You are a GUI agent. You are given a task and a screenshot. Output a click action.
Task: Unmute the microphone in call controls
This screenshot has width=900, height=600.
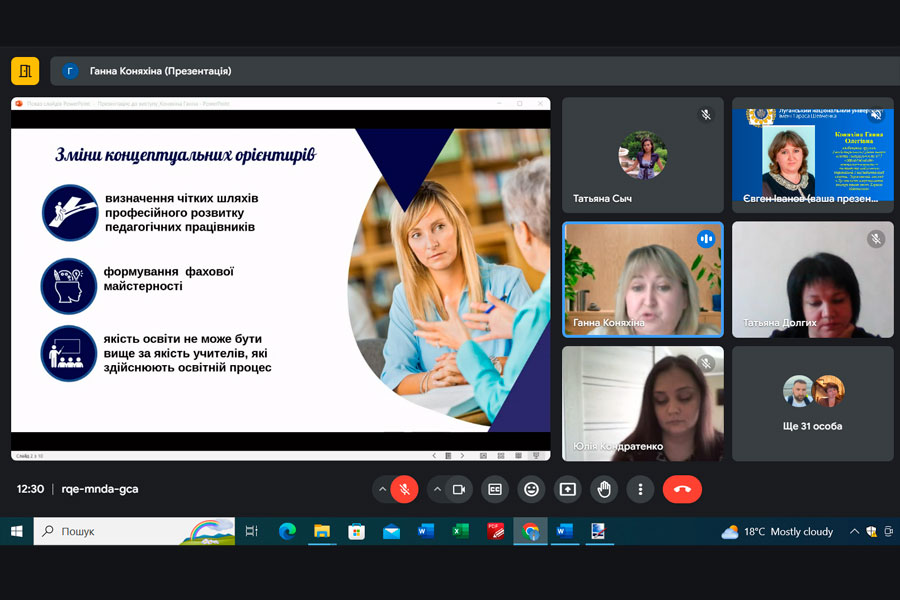click(x=404, y=489)
